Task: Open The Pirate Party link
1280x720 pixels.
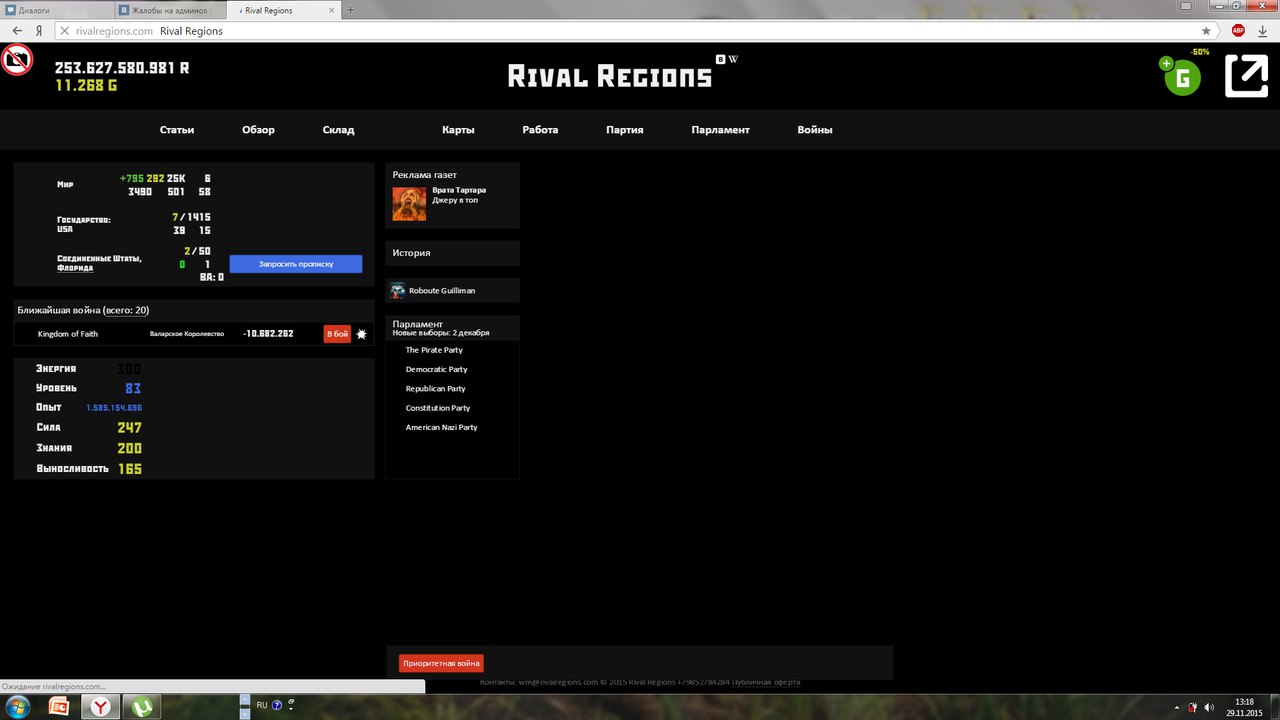Action: point(434,350)
